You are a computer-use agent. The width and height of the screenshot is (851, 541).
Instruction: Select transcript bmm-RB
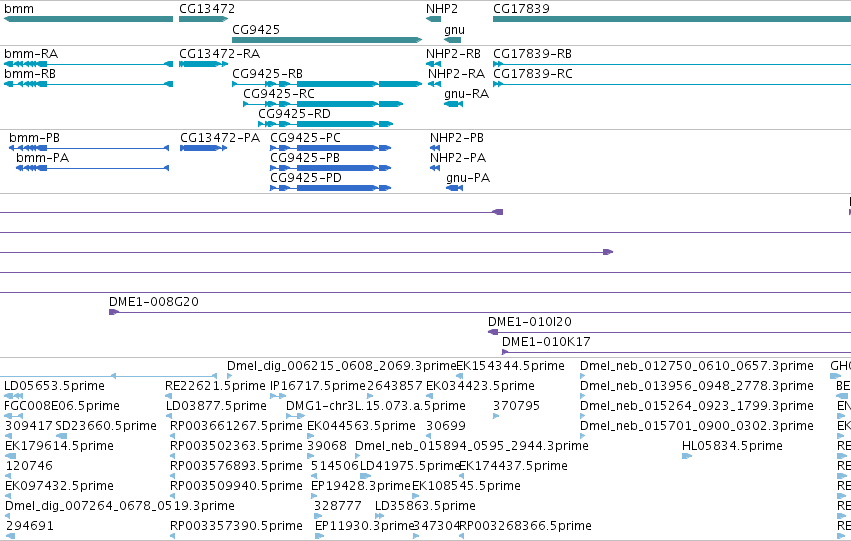(x=88, y=84)
